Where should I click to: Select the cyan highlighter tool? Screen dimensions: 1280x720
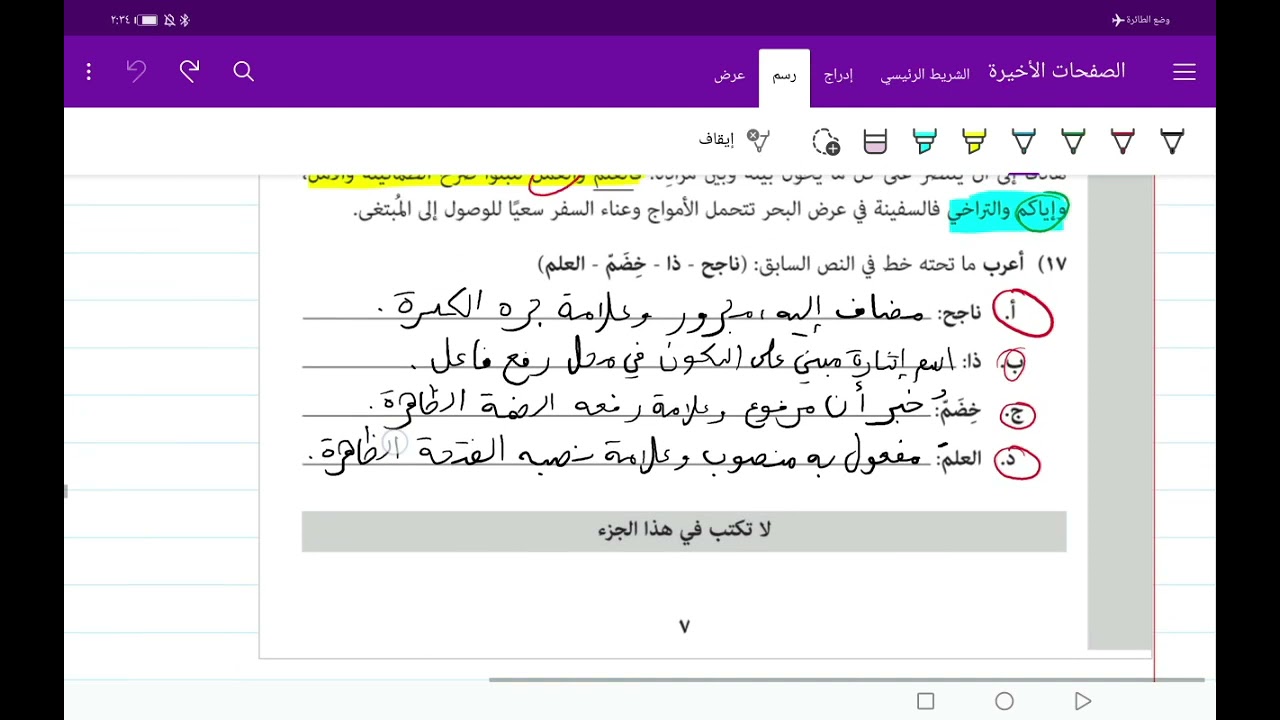point(925,142)
